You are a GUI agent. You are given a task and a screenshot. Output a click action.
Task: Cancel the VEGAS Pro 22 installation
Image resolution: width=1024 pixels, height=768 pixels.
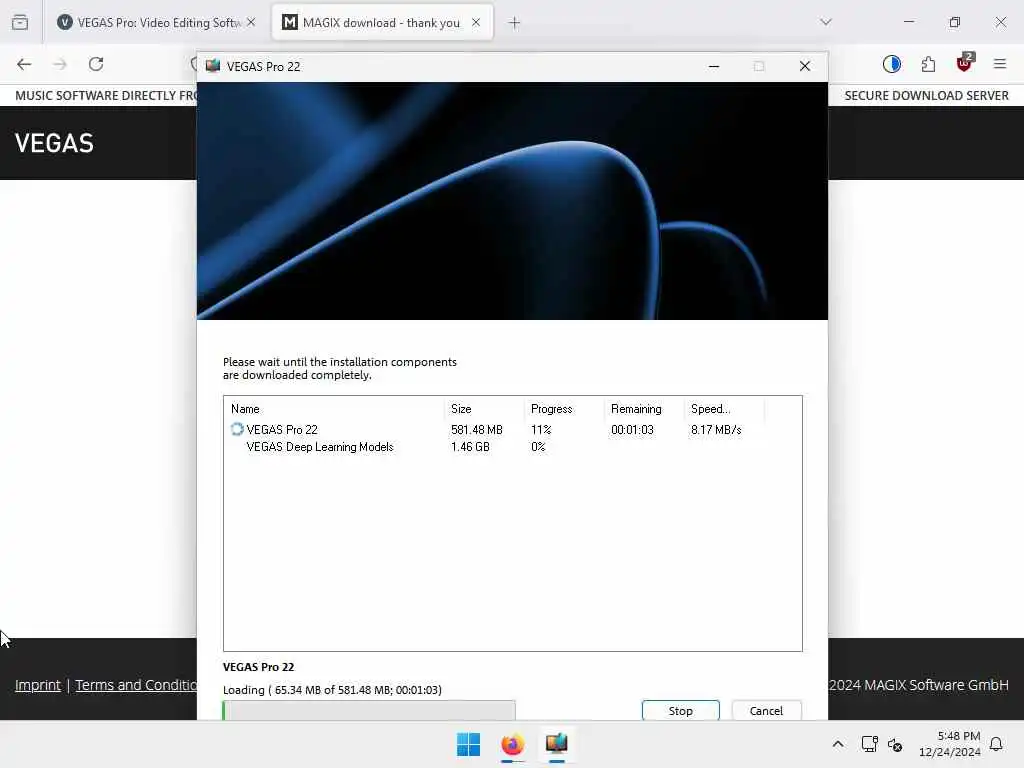766,711
